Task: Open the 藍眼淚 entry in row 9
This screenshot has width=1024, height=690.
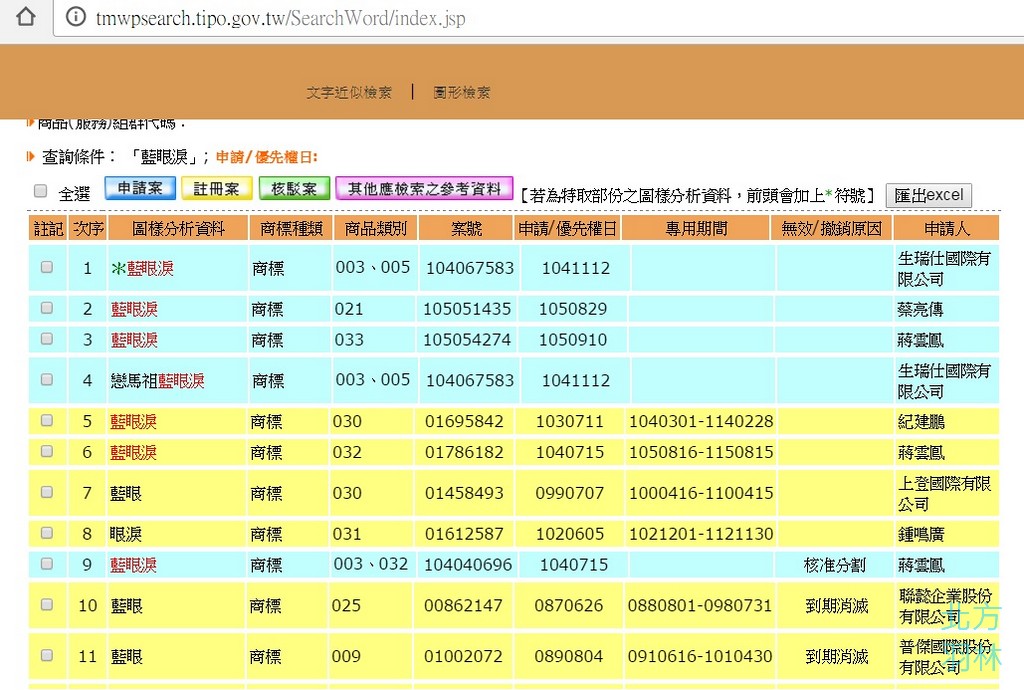Action: (133, 565)
